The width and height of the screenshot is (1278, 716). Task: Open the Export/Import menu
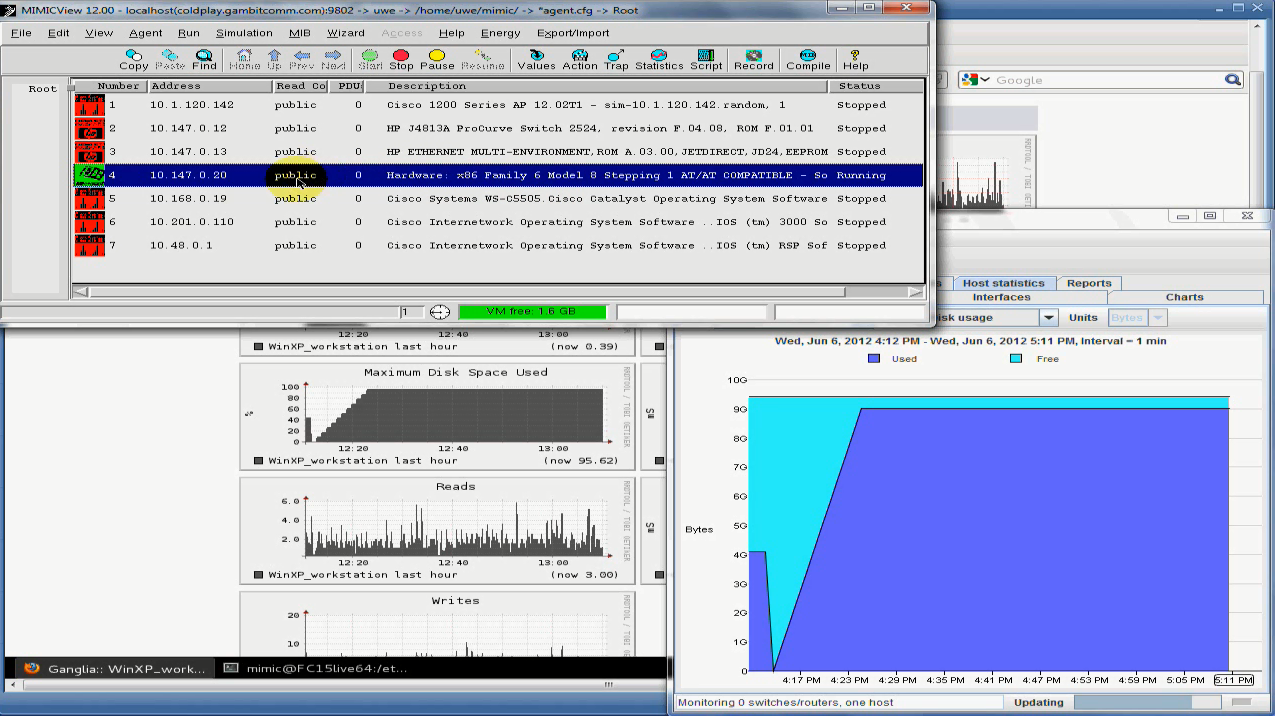[573, 33]
